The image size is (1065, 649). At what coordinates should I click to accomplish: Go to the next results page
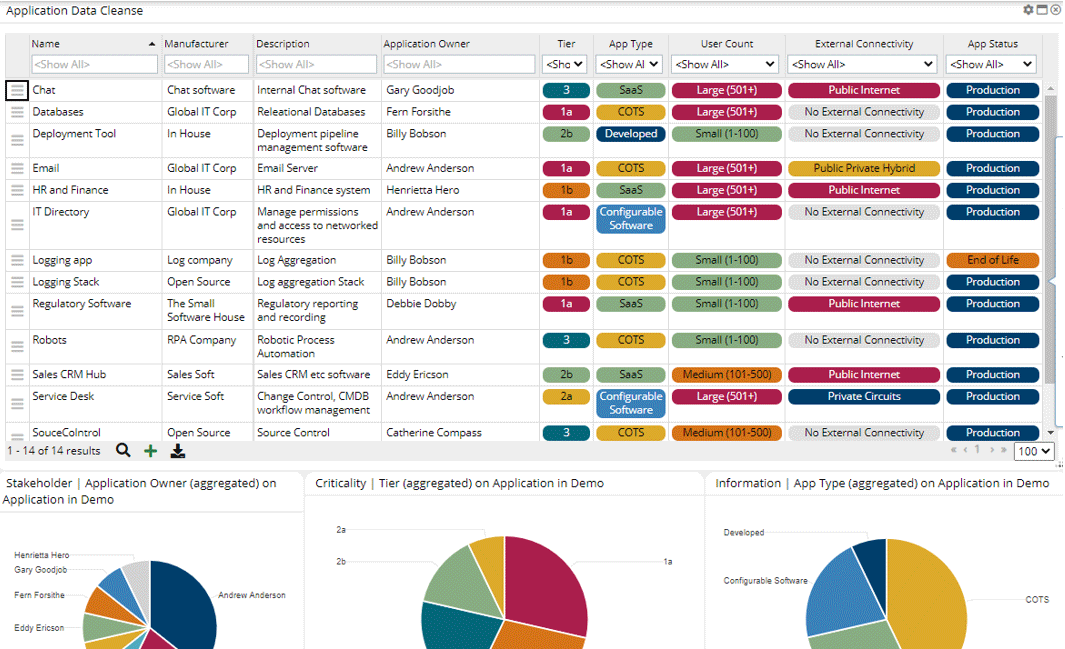(992, 449)
